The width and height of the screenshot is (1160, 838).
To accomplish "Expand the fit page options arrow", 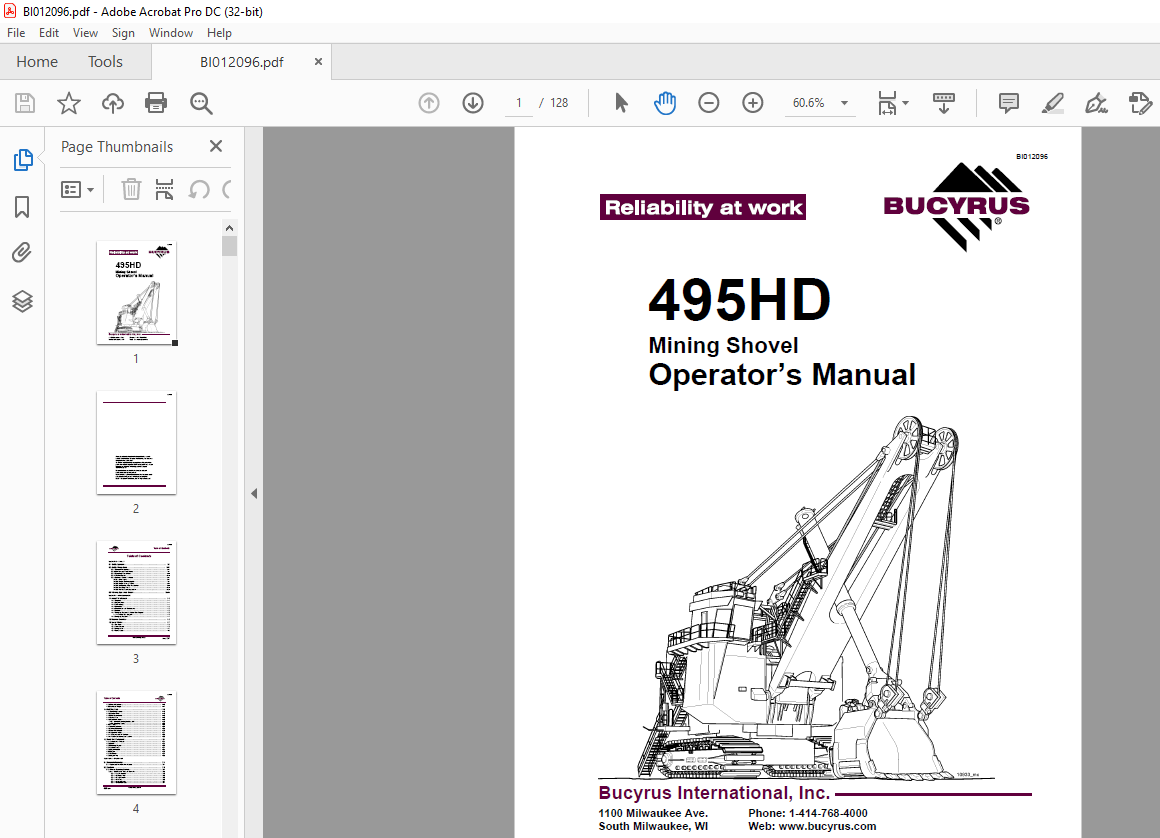I will (906, 103).
